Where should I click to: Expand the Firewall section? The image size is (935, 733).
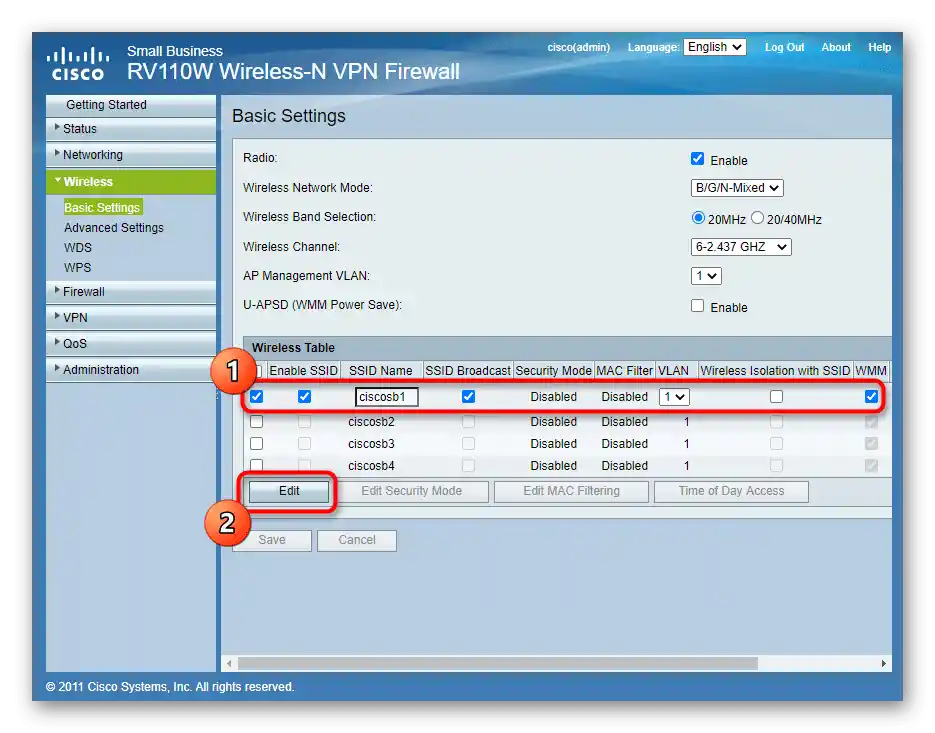(x=131, y=292)
